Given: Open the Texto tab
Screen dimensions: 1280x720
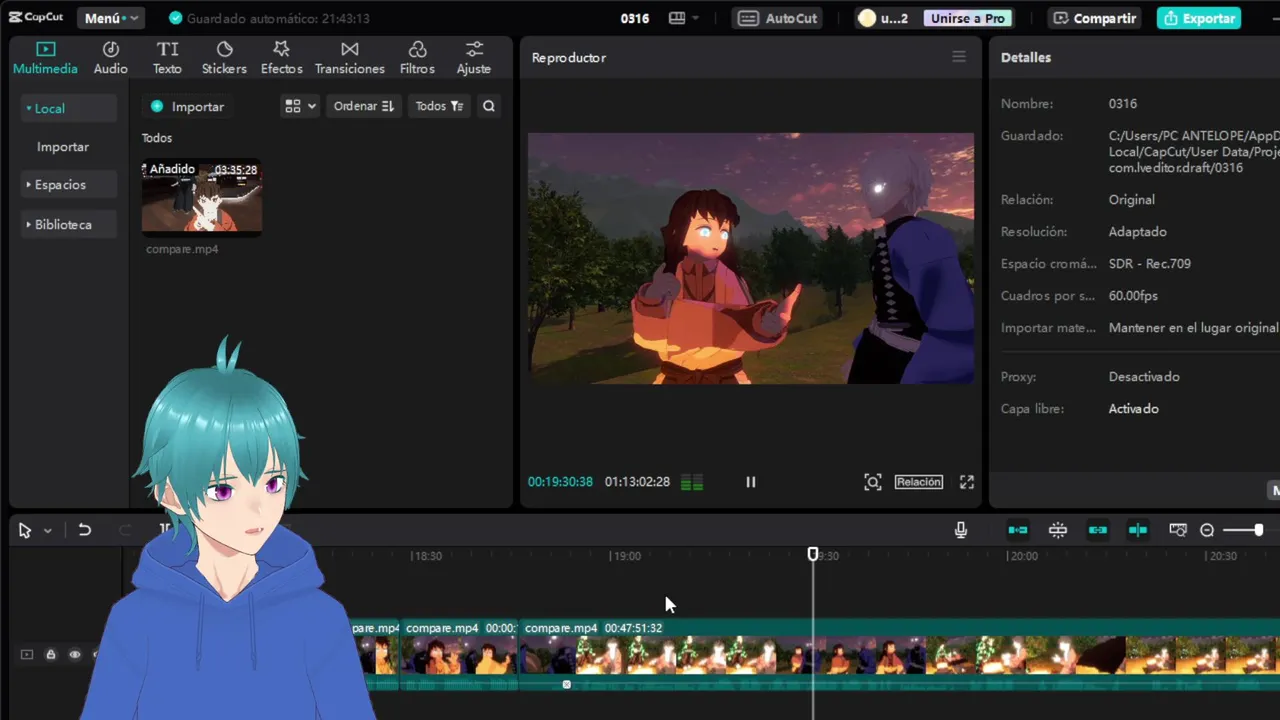Looking at the screenshot, I should coord(167,58).
